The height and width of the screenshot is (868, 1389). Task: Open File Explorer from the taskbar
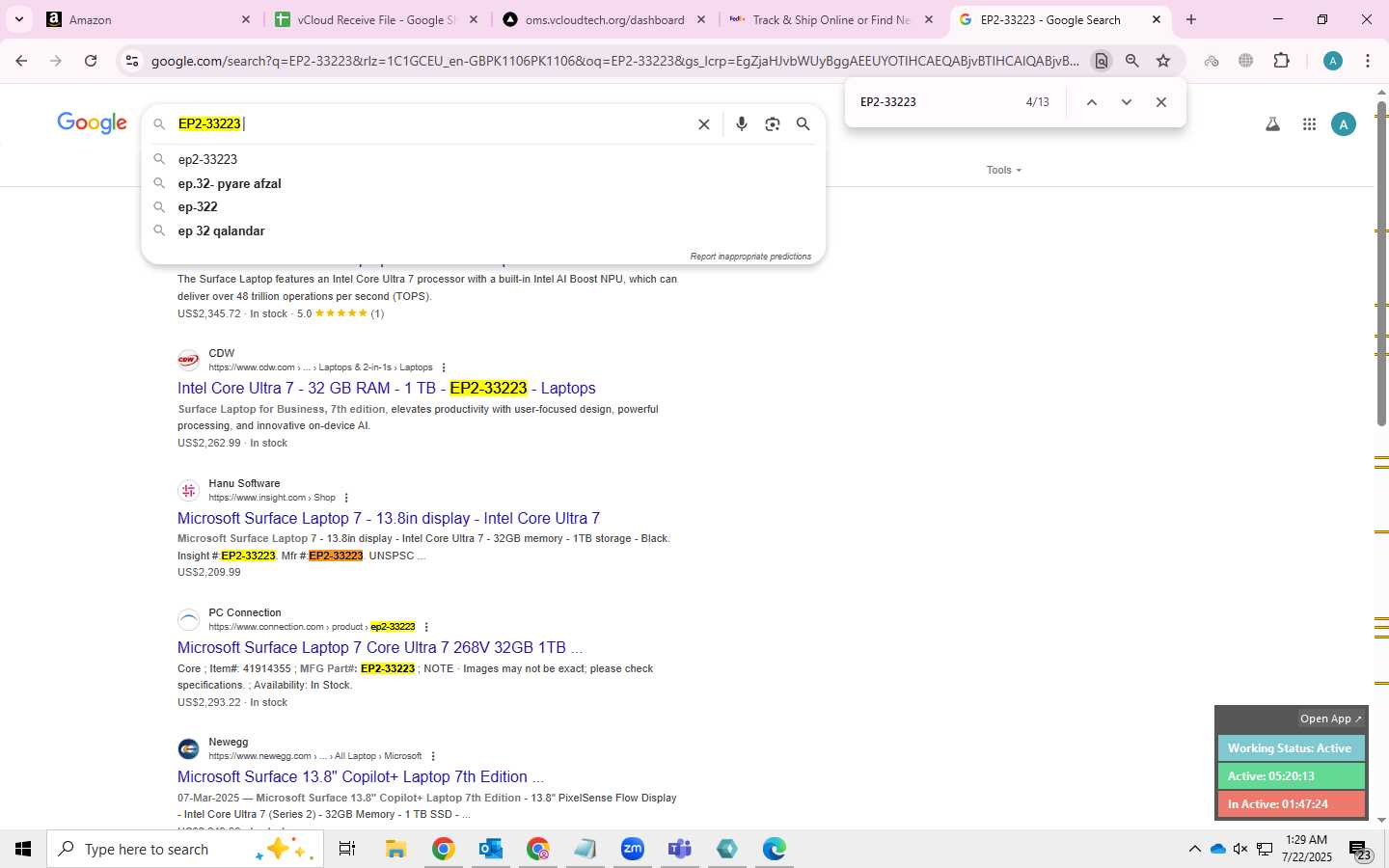[x=395, y=849]
